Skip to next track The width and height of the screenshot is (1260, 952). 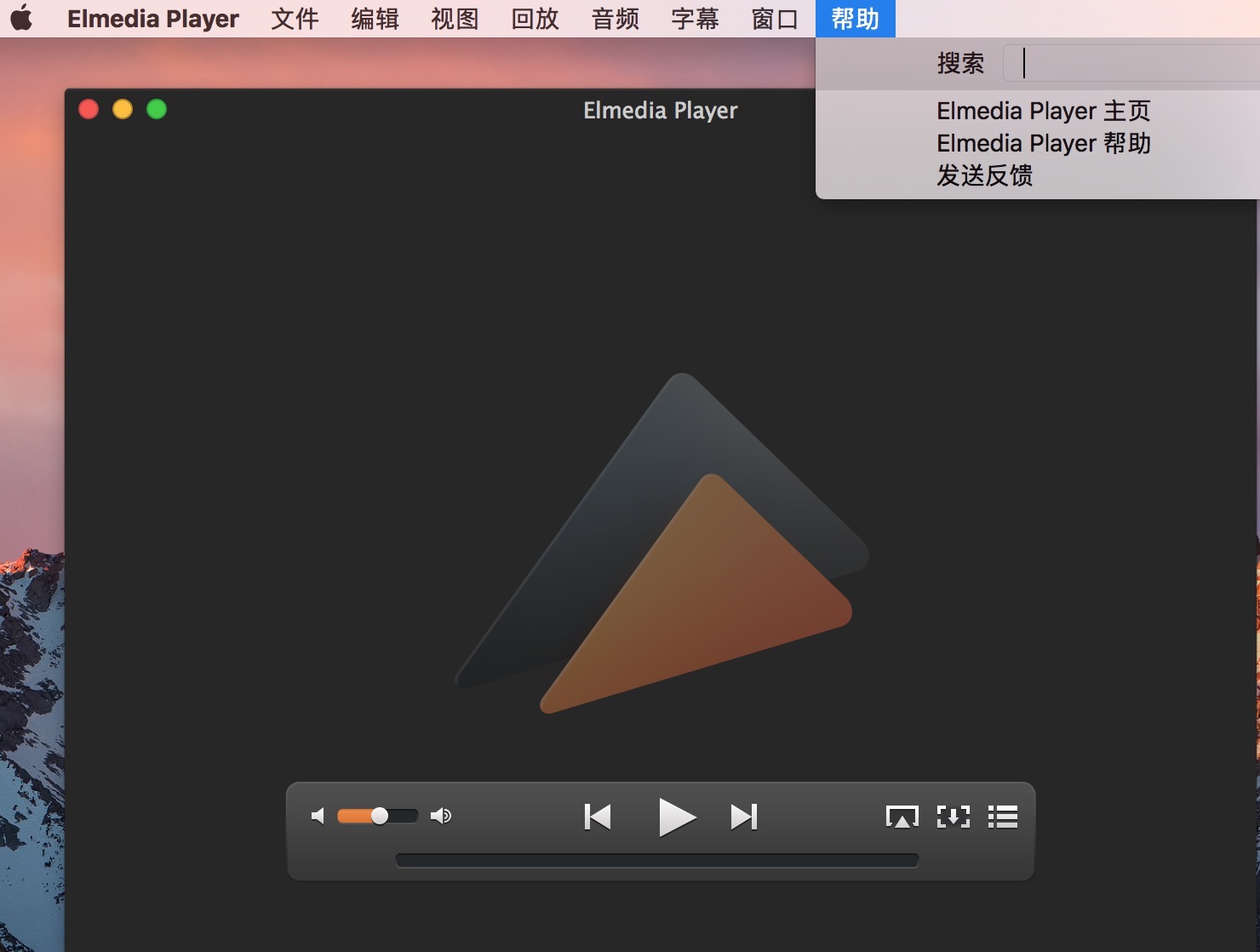pyautogui.click(x=744, y=817)
